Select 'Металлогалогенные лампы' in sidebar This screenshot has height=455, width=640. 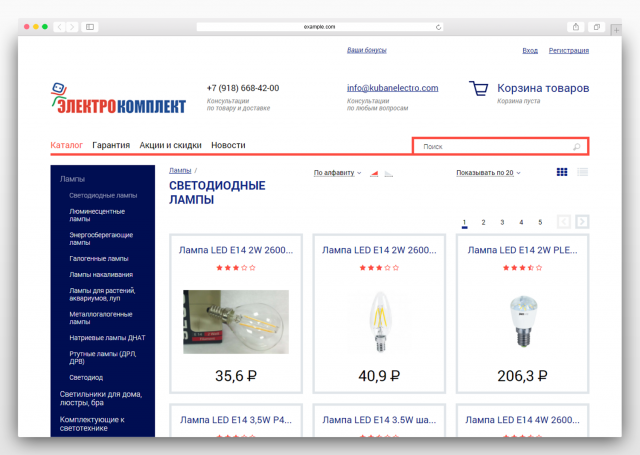pyautogui.click(x=101, y=318)
